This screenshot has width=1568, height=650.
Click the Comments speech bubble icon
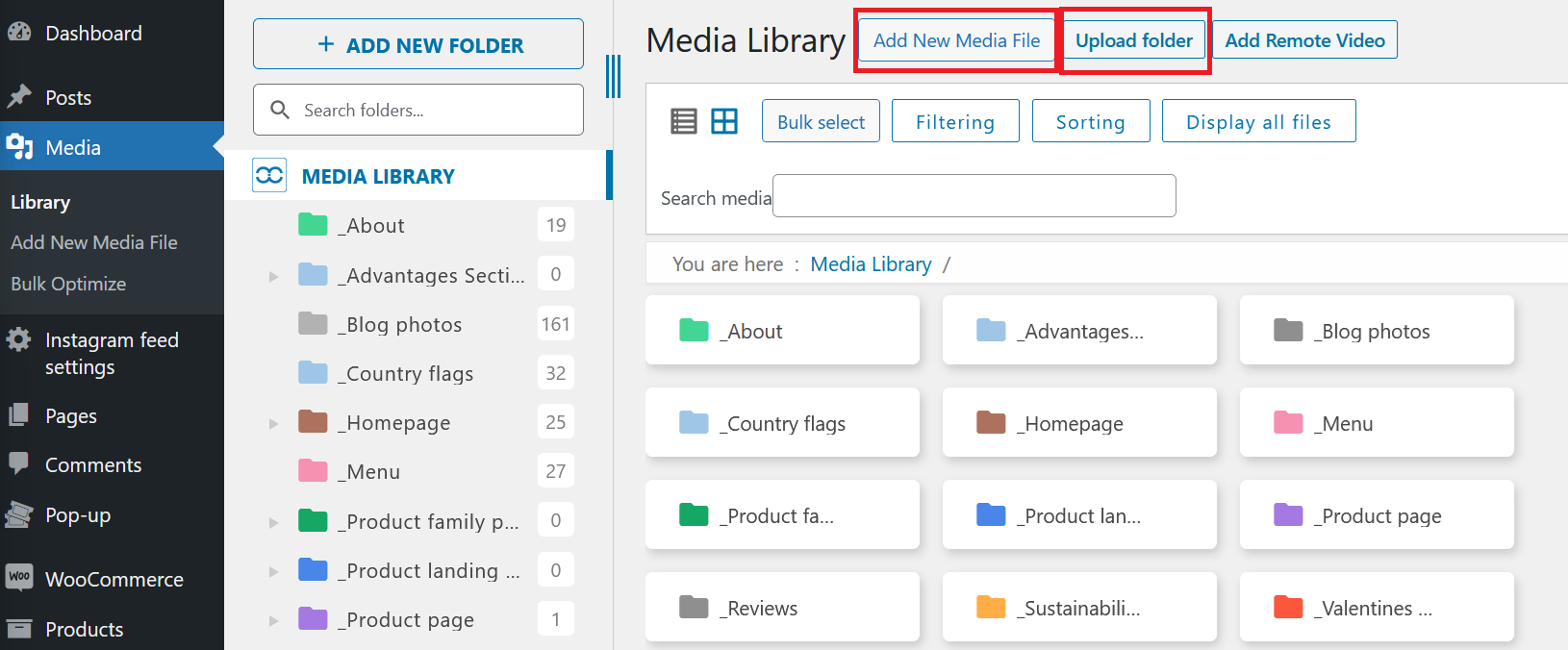pos(19,463)
